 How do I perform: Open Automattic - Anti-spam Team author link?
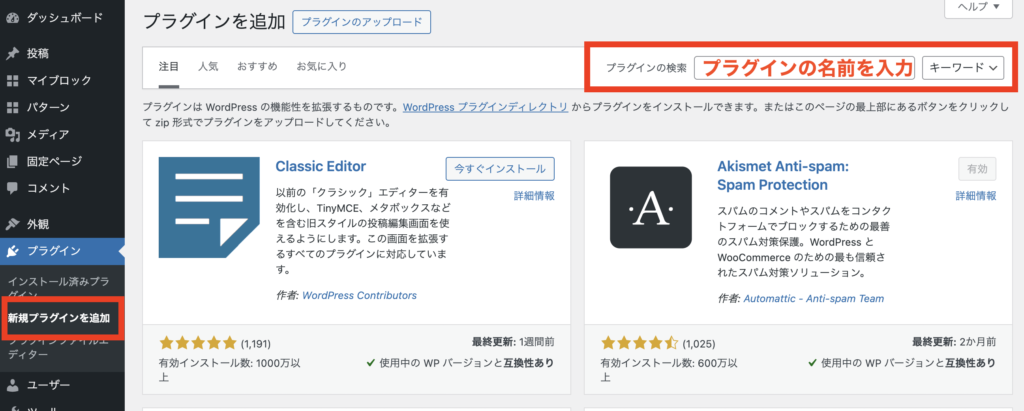[x=813, y=299]
